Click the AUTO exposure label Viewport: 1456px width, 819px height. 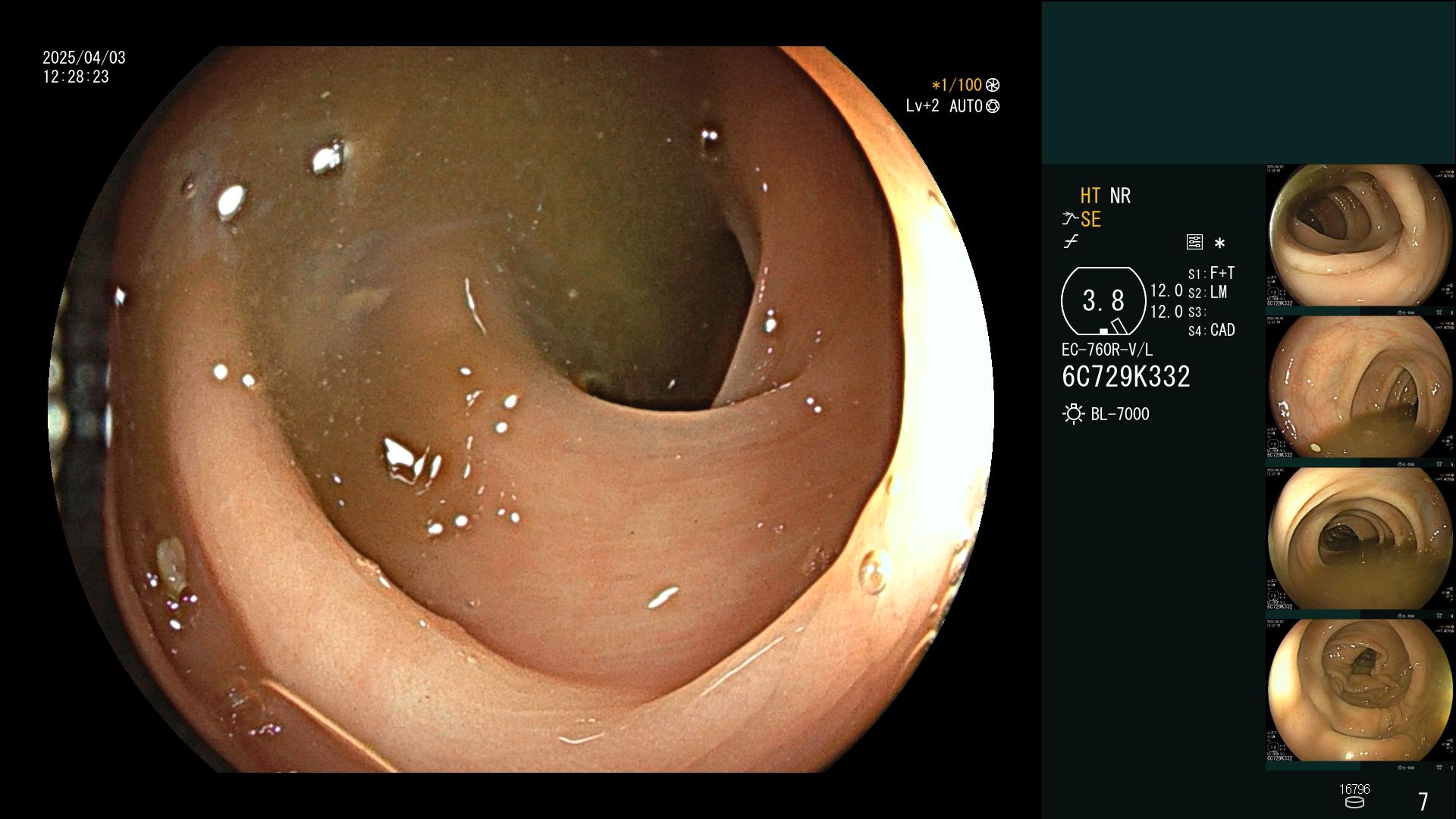pos(966,106)
